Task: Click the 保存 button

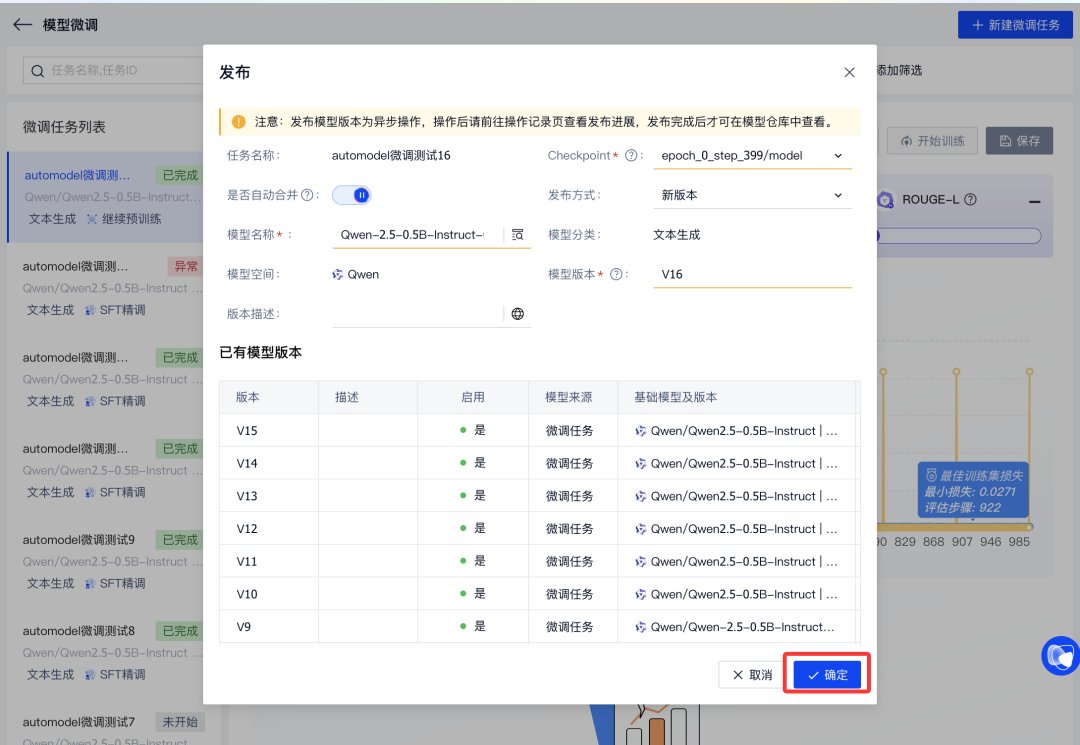Action: pyautogui.click(x=1019, y=140)
